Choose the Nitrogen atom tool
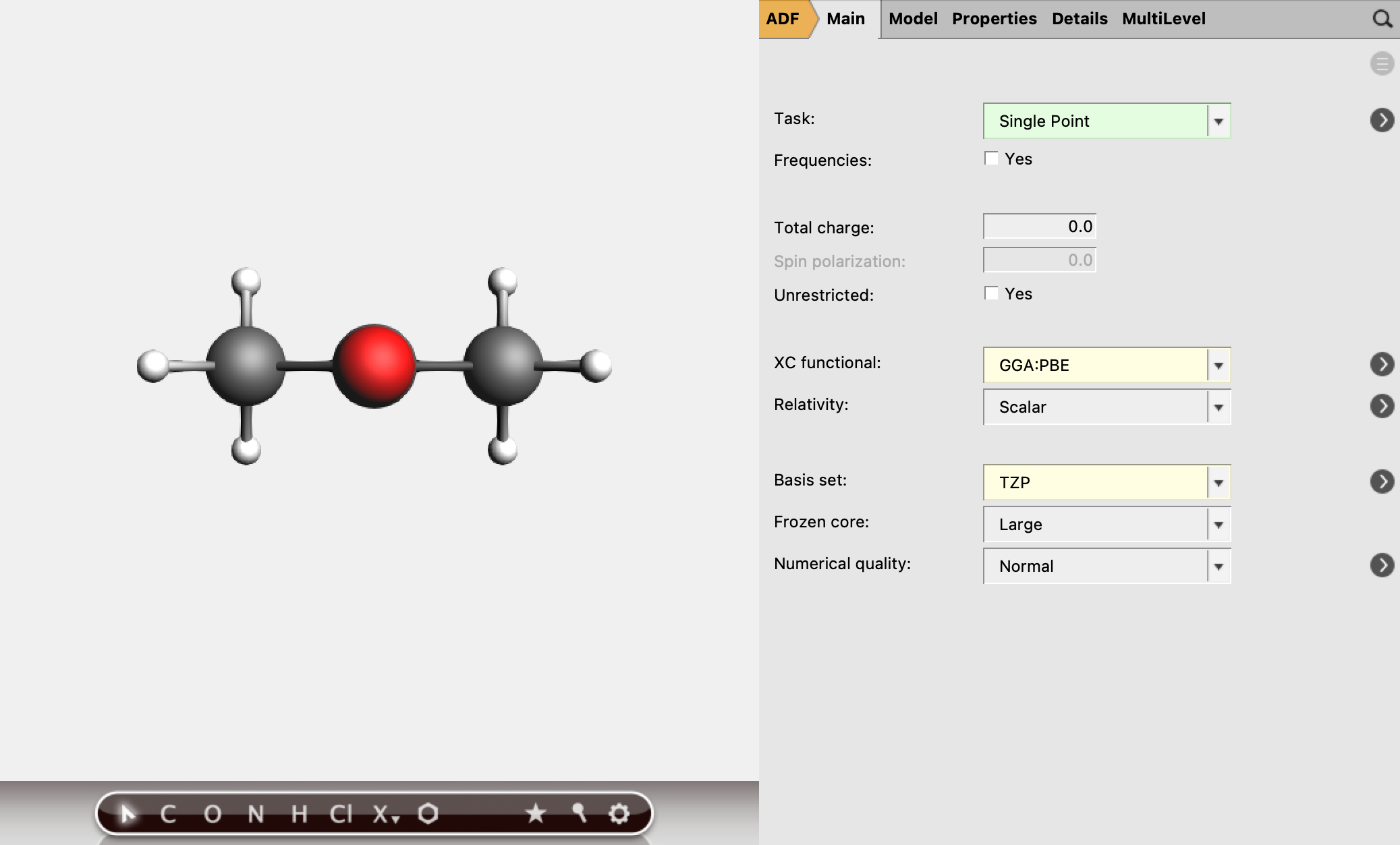 [x=256, y=814]
